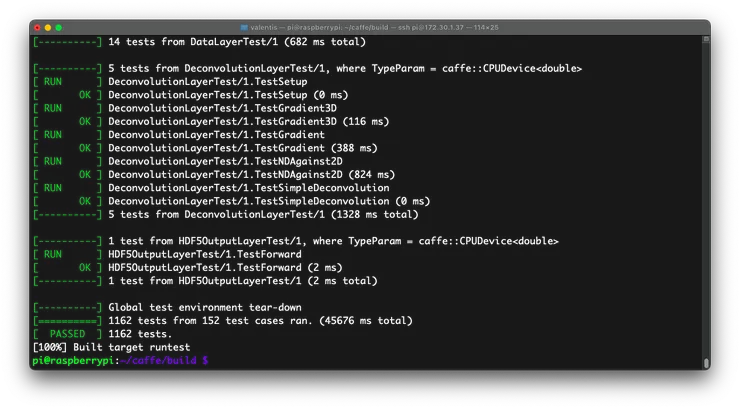Click OK line "TestForward (2 ms)"
The width and height of the screenshot is (740, 409).
point(187,267)
